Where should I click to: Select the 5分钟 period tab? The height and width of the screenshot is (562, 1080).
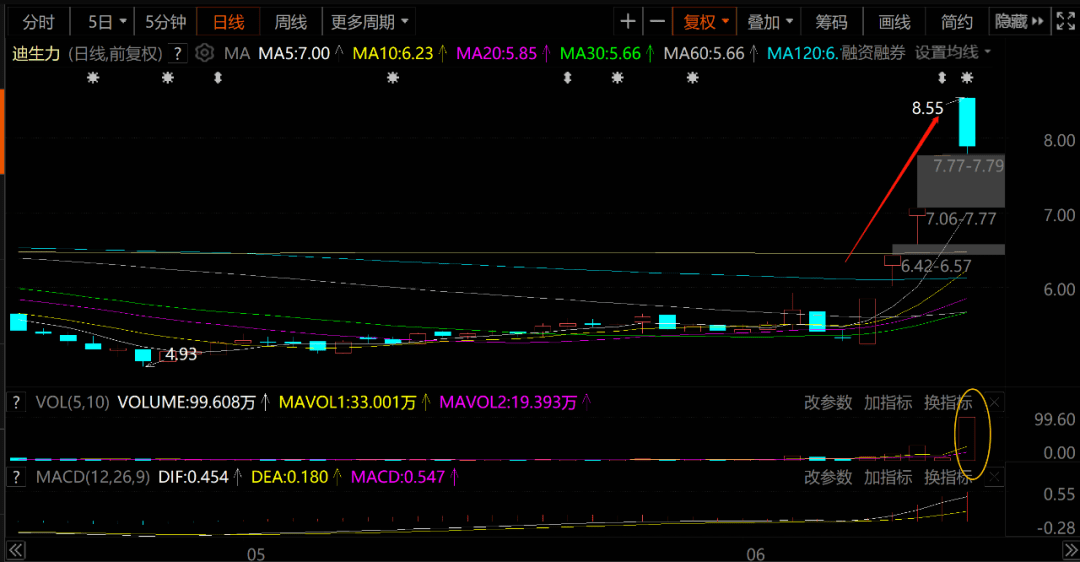[x=165, y=22]
